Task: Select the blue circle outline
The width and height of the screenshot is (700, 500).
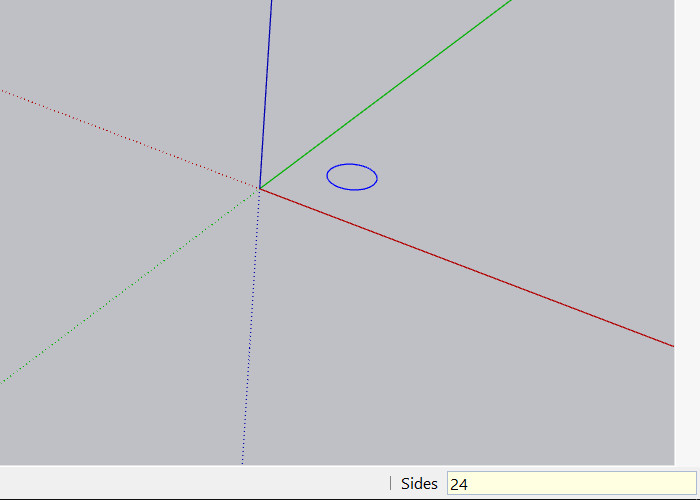Action: pos(352,164)
